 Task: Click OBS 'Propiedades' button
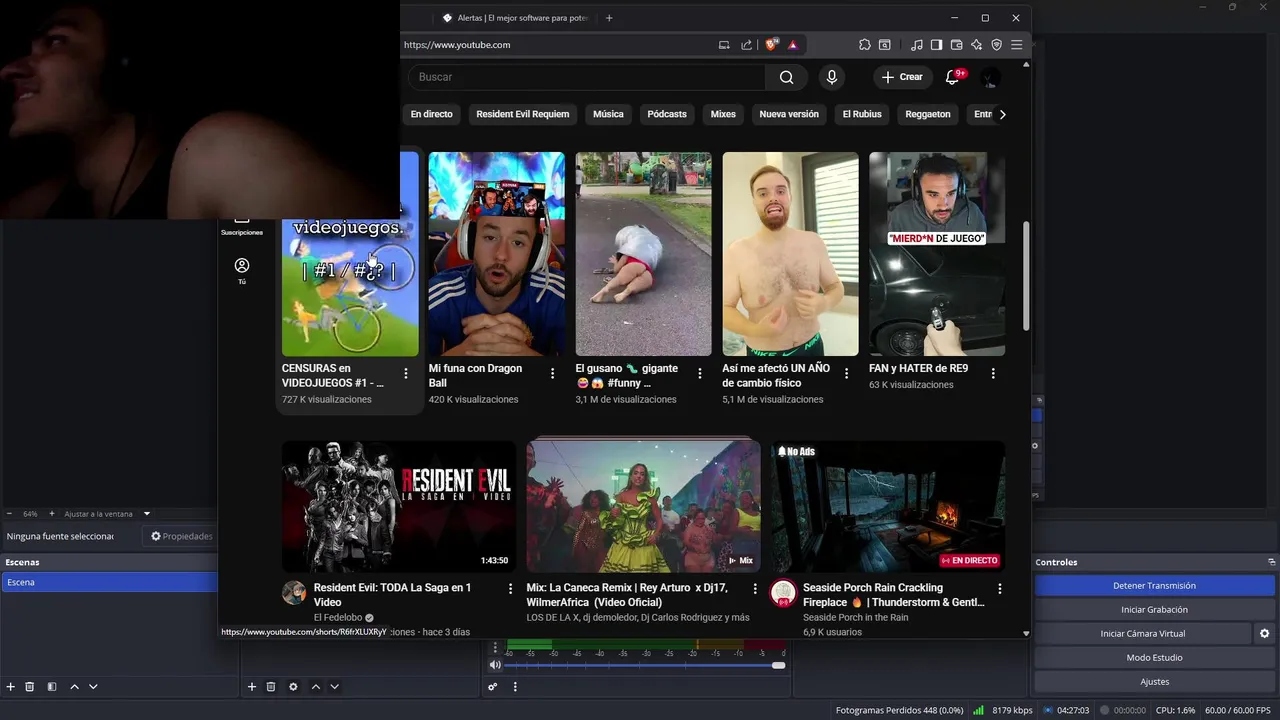[x=181, y=537]
